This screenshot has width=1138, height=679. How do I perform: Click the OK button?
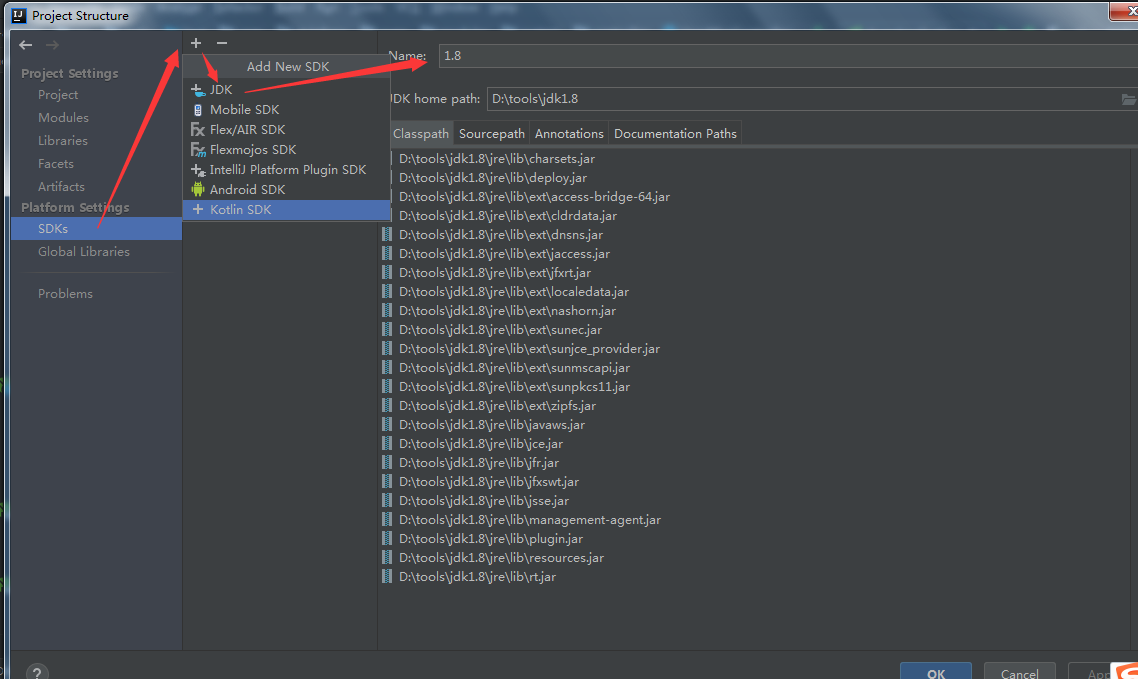point(936,673)
